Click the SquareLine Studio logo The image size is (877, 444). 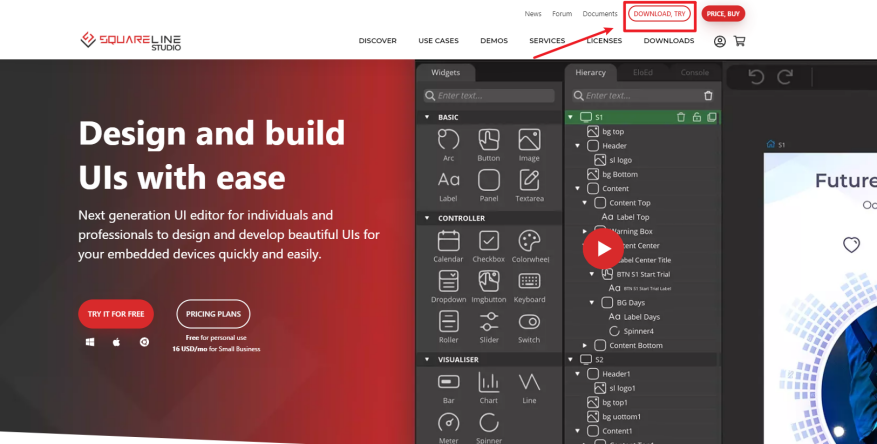pos(131,41)
